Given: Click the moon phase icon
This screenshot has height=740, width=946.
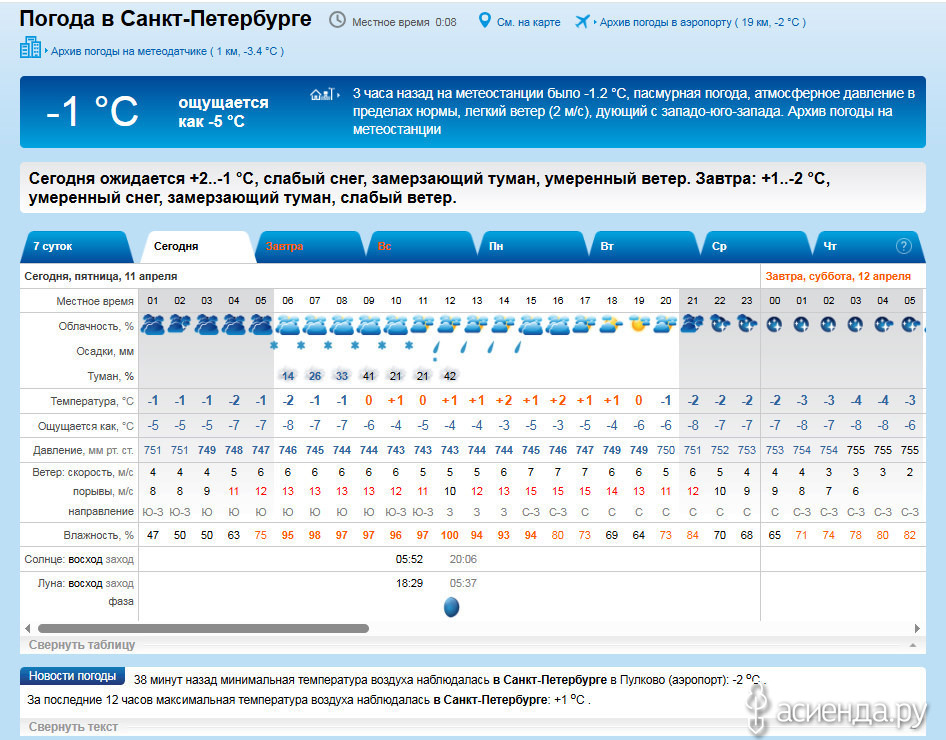Looking at the screenshot, I should click(x=451, y=607).
